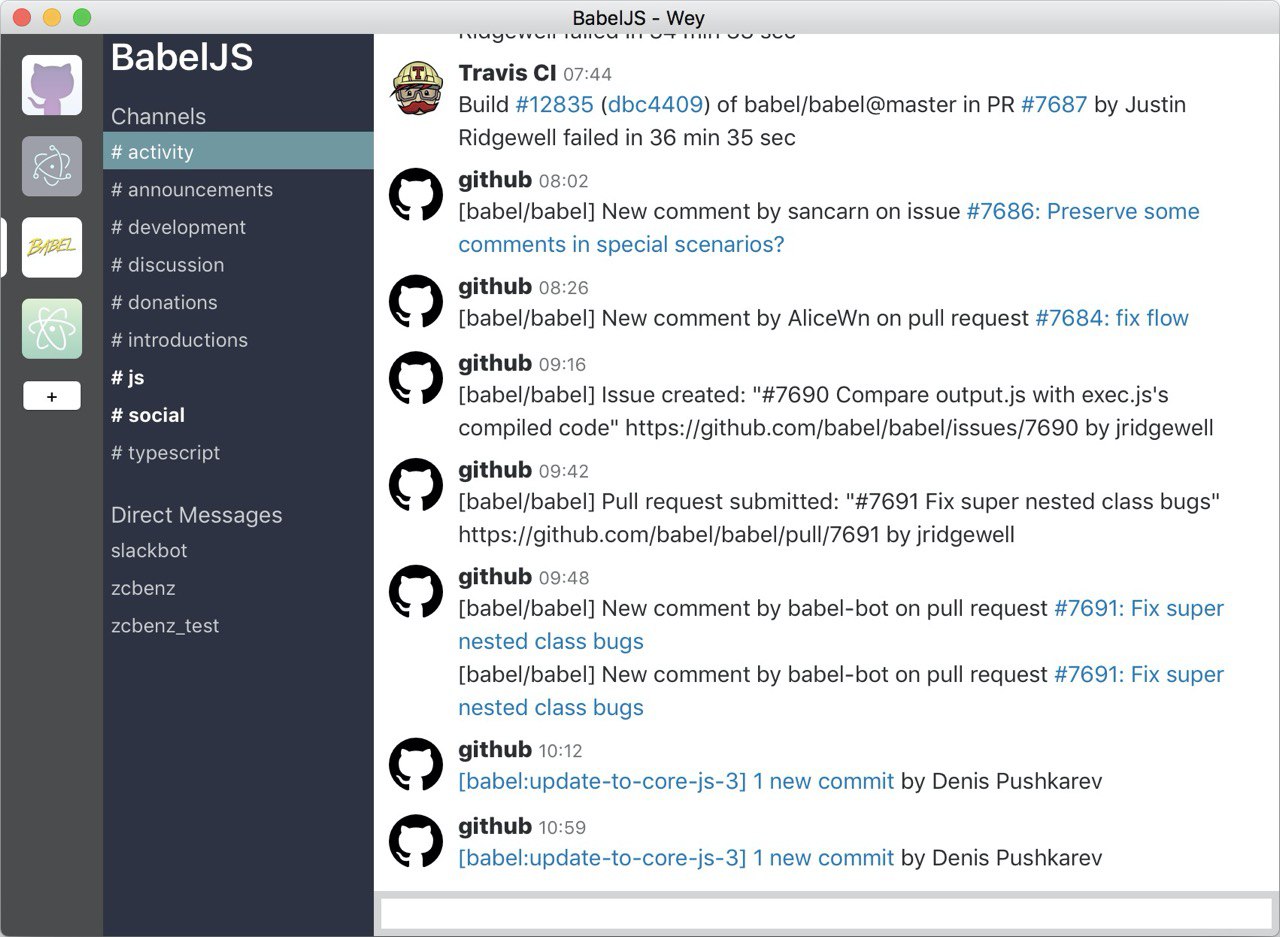Image resolution: width=1280 pixels, height=937 pixels.
Task: Open github avatar on the 08:26 message
Action: tap(416, 302)
